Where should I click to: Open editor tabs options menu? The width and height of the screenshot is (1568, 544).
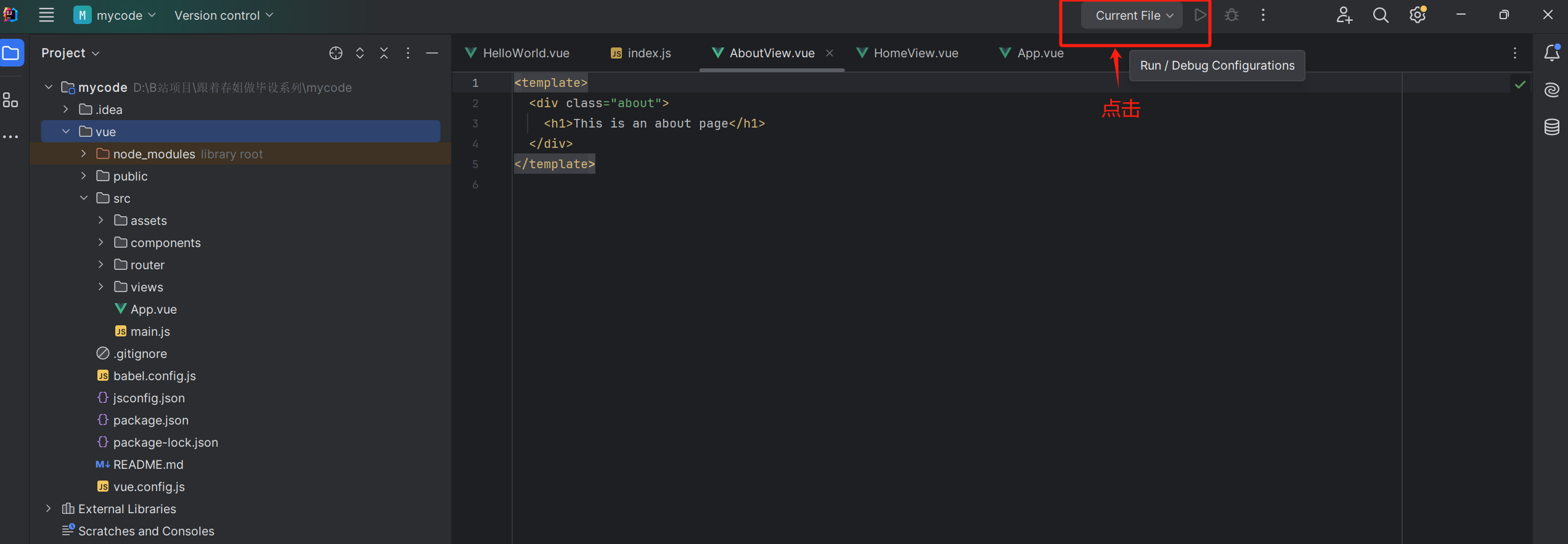tap(1515, 53)
